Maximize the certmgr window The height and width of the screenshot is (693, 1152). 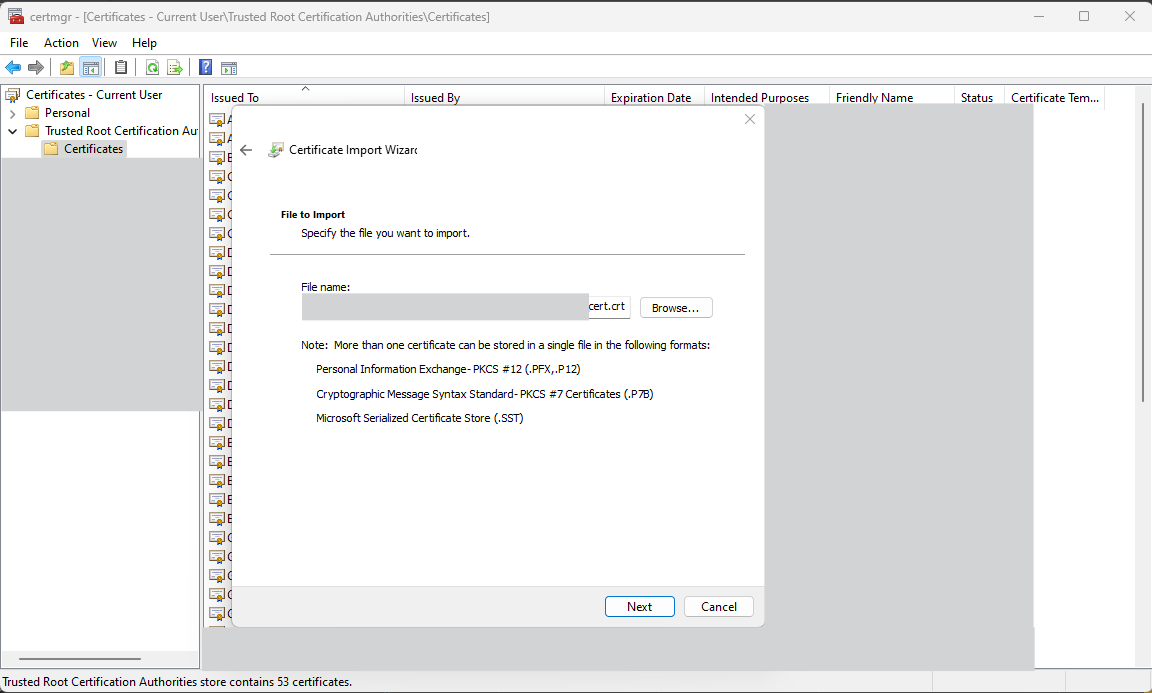coord(1084,16)
